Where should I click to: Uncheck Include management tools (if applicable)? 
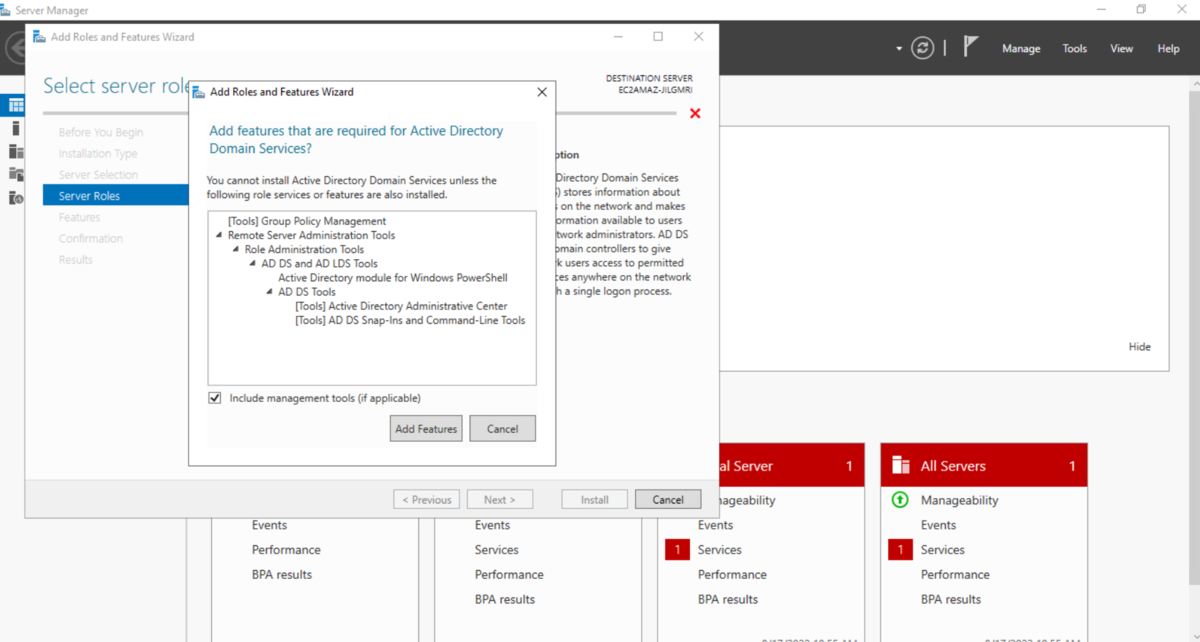pyautogui.click(x=214, y=397)
